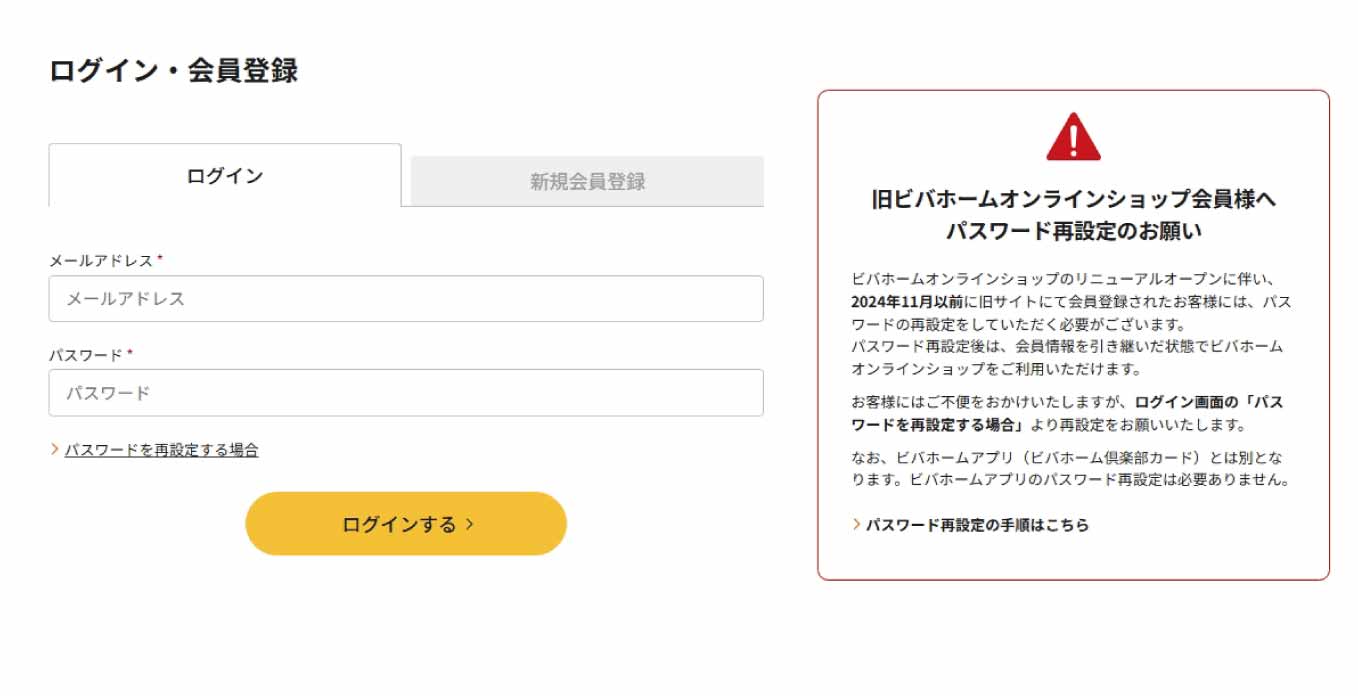Screen dimensions: 1358x696
Task: Switch to the 新規会員登録 tab
Action: click(588, 181)
